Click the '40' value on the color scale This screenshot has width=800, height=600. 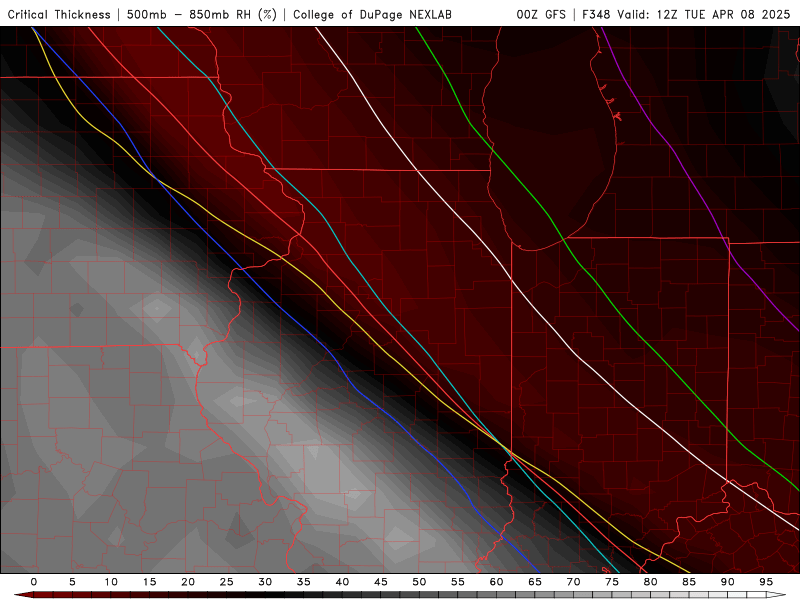point(342,582)
